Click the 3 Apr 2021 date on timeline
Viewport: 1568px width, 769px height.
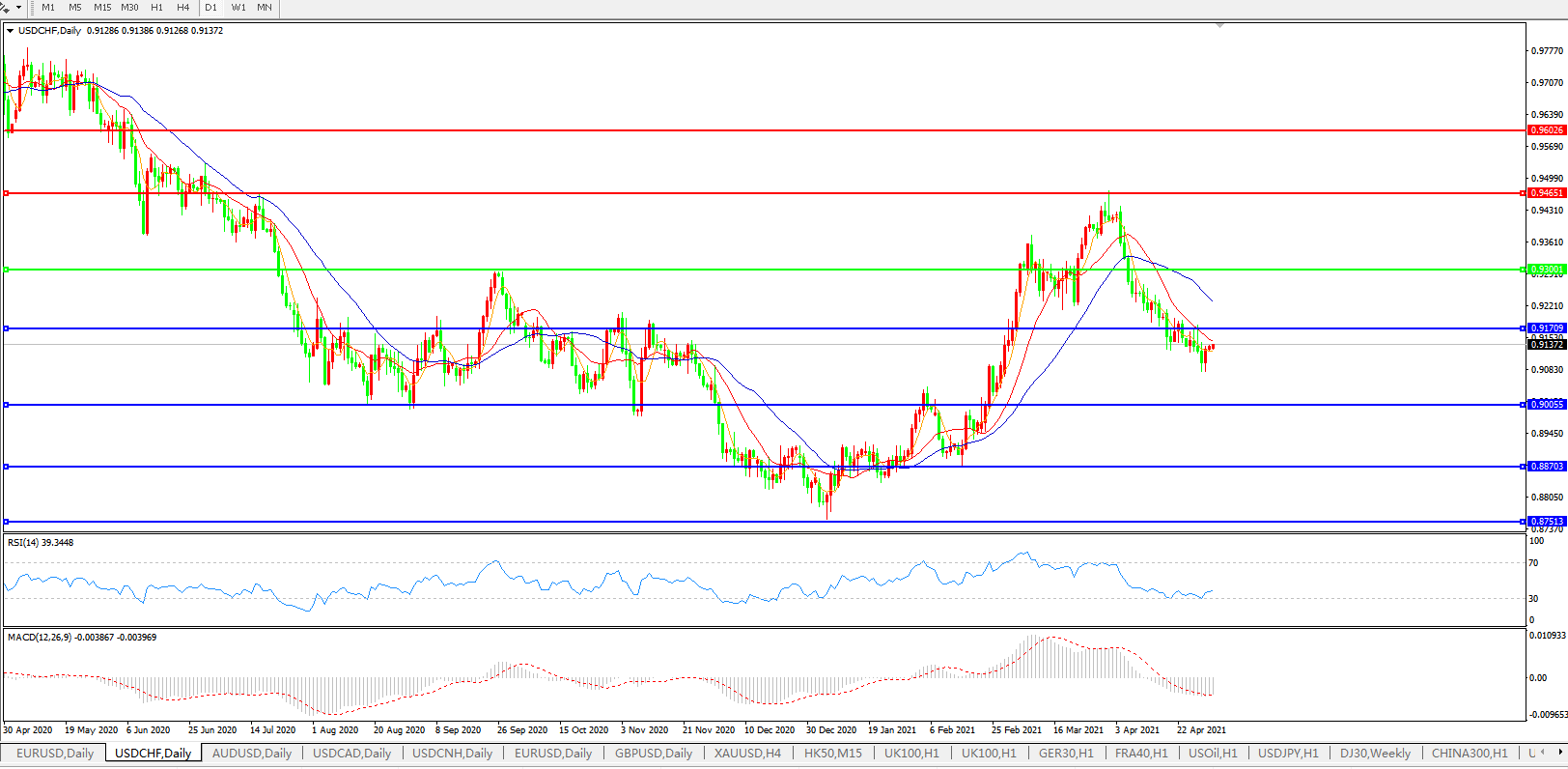click(1137, 730)
